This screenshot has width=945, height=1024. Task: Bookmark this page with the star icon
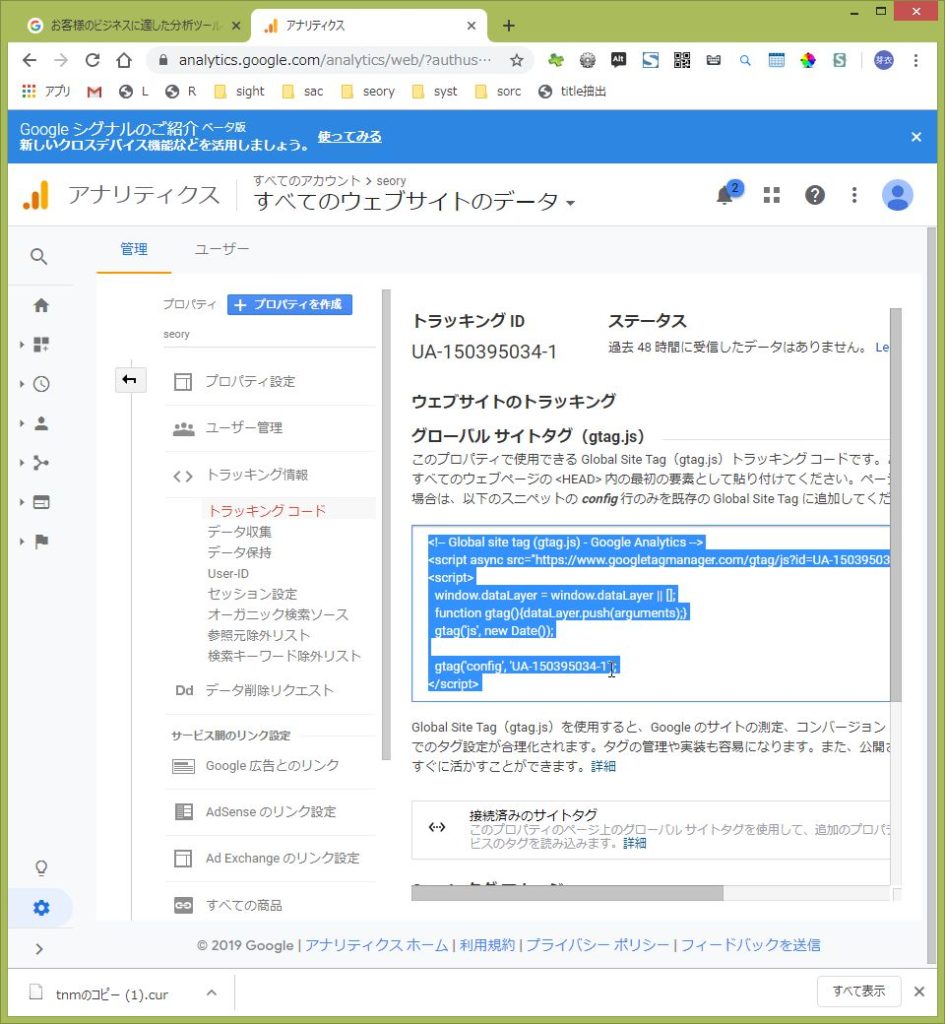point(517,60)
